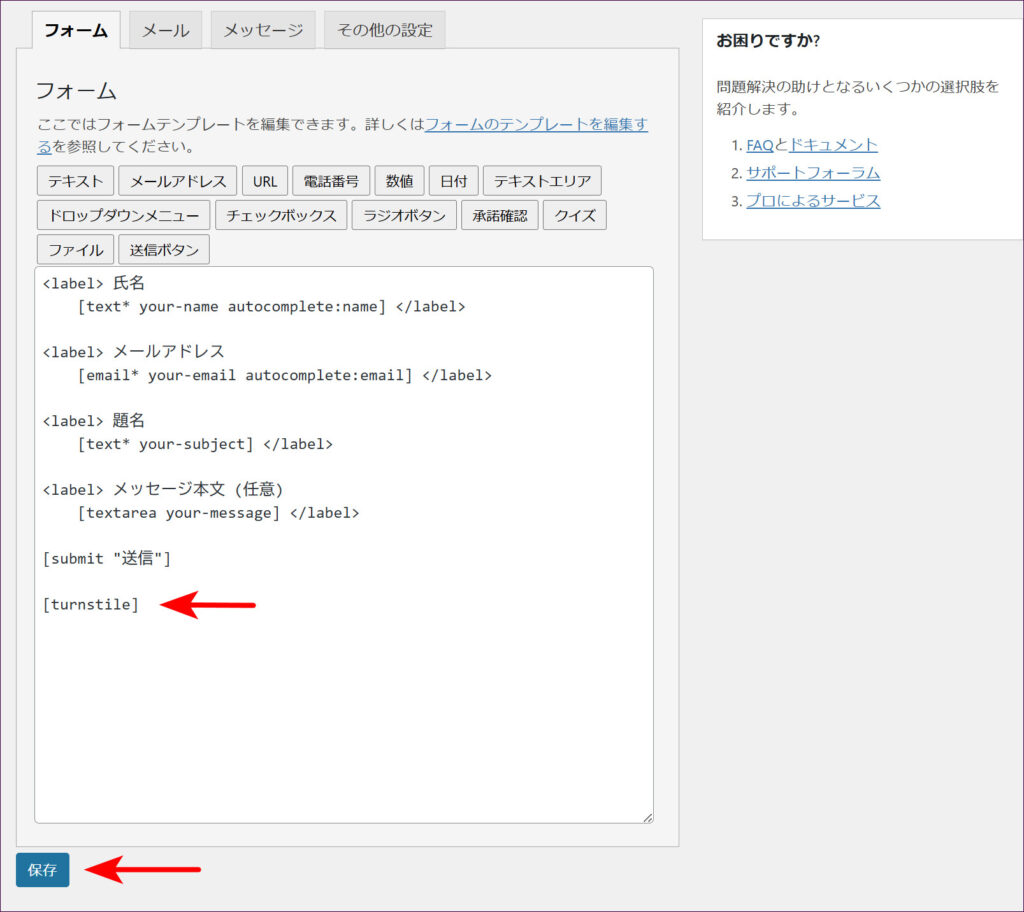Add a URL field tag

pos(265,181)
